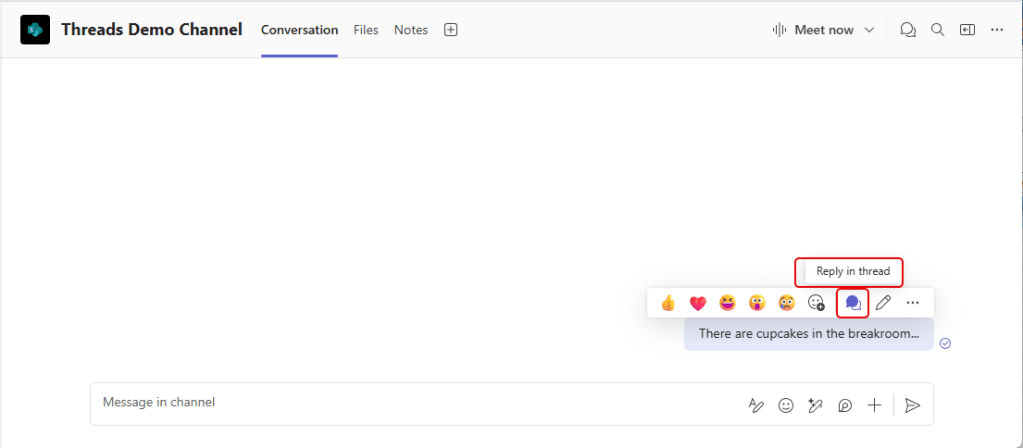Add a new tab with plus icon
This screenshot has width=1023, height=448.
click(x=451, y=30)
